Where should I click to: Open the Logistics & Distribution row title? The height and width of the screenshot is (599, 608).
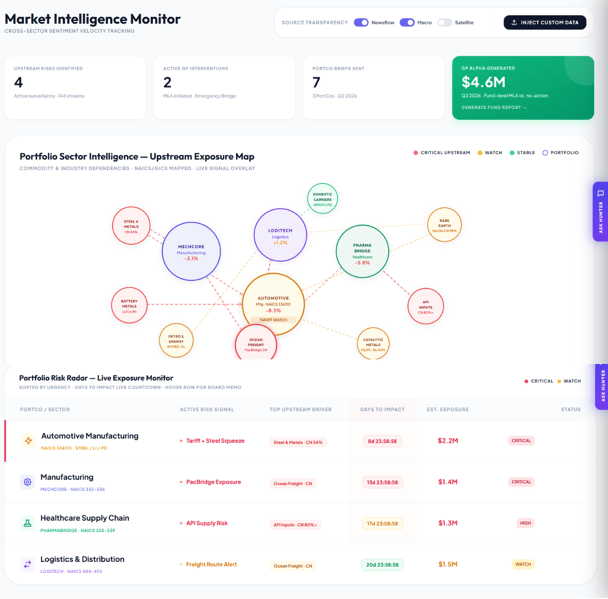(82, 559)
